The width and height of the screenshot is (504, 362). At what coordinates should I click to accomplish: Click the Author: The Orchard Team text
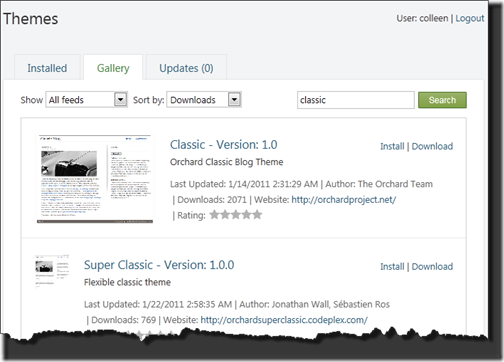coord(379,184)
